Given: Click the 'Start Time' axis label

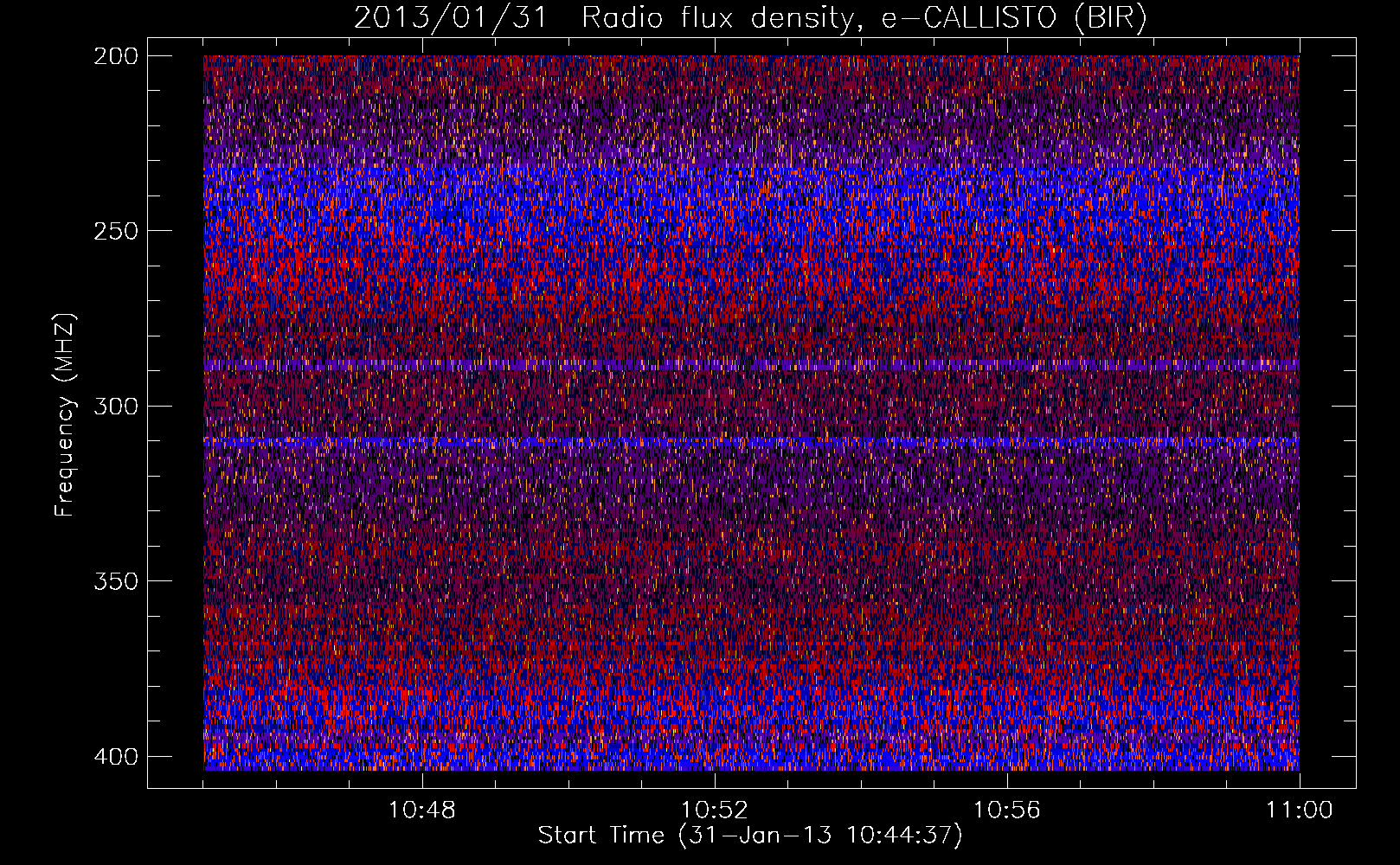Looking at the screenshot, I should click(750, 835).
